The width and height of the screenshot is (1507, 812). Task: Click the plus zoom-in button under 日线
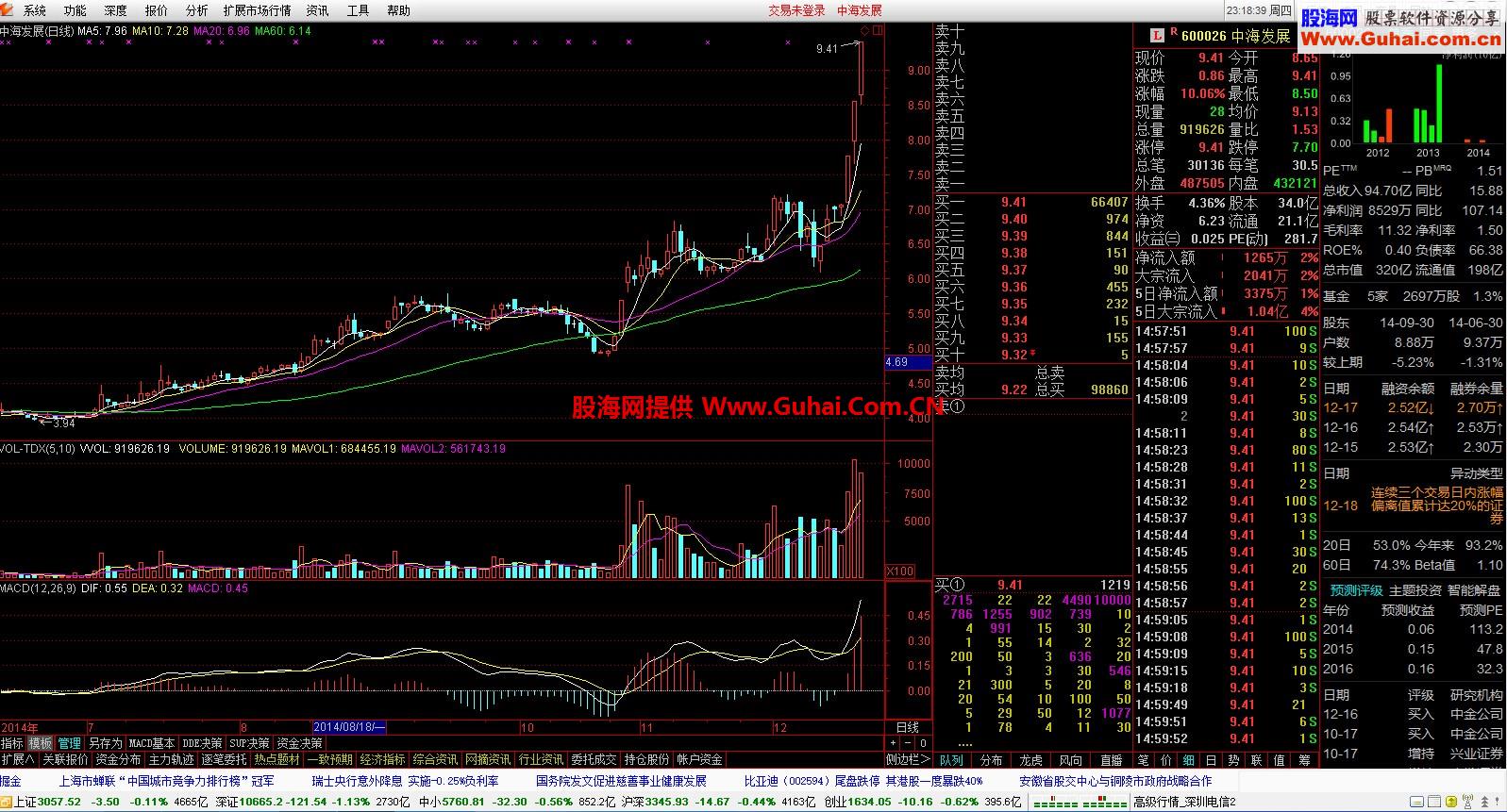pyautogui.click(x=894, y=743)
